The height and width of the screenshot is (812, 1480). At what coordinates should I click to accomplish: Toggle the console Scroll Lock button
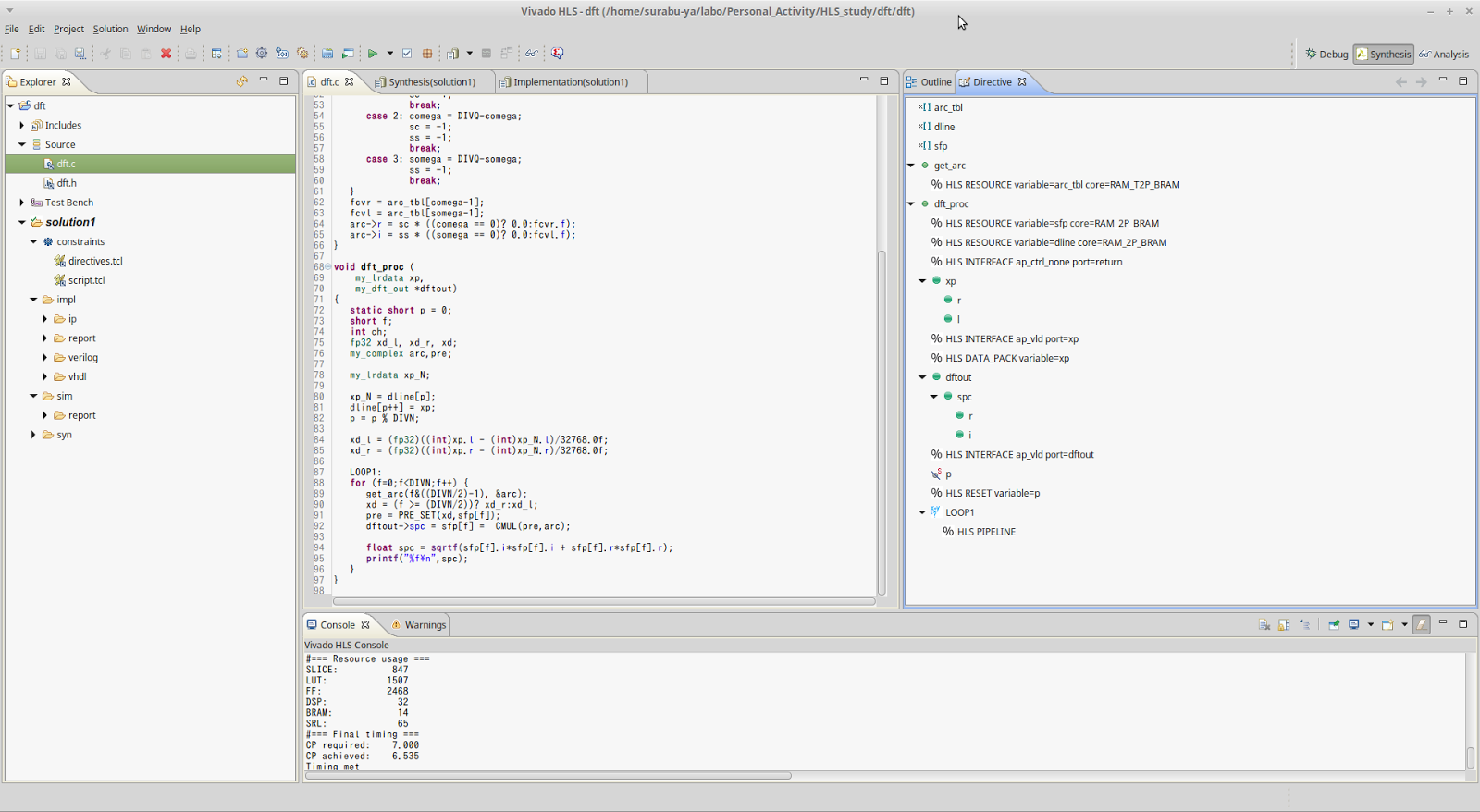(1284, 625)
